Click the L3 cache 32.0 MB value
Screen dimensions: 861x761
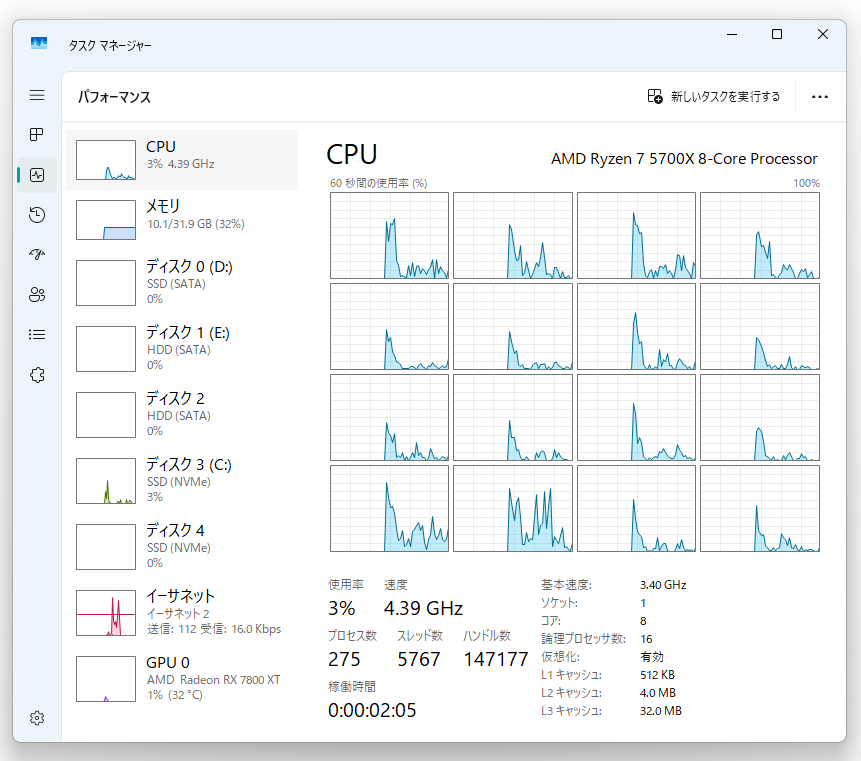point(661,710)
